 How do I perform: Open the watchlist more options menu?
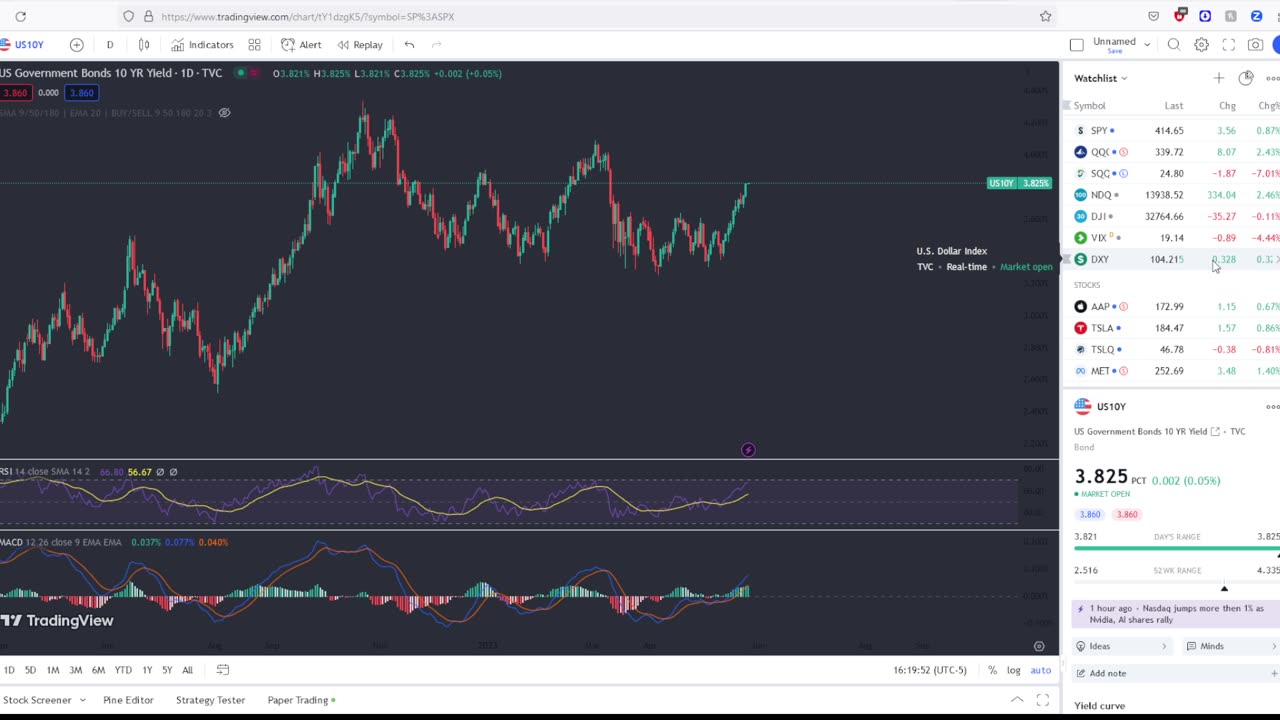pyautogui.click(x=1272, y=78)
